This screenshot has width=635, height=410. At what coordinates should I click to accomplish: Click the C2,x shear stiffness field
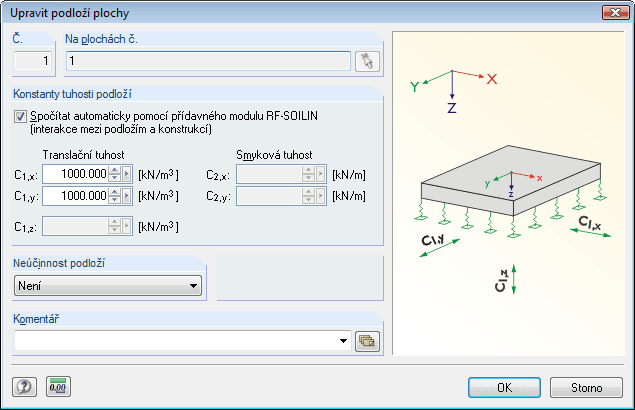coord(270,174)
